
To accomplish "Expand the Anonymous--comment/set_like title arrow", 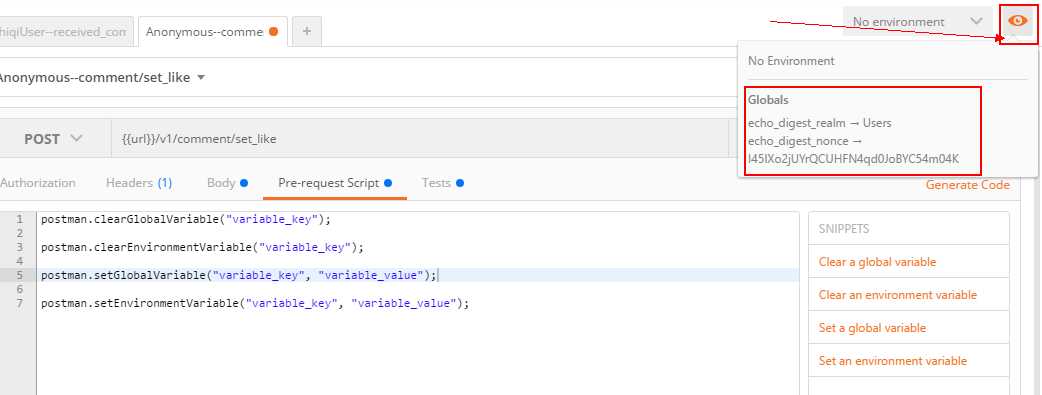I will tap(201, 78).
